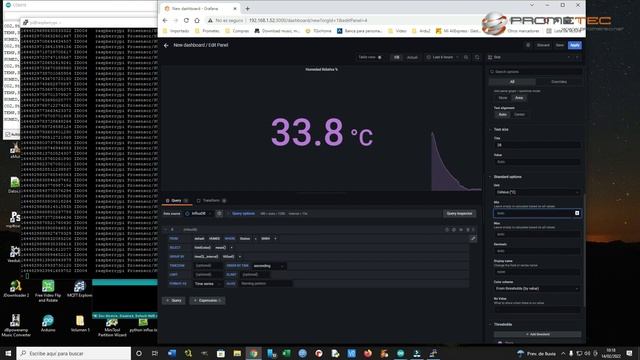The width and height of the screenshot is (640, 360).
Task: Add a GROUP BY clause with plus
Action: pyautogui.click(x=240, y=257)
